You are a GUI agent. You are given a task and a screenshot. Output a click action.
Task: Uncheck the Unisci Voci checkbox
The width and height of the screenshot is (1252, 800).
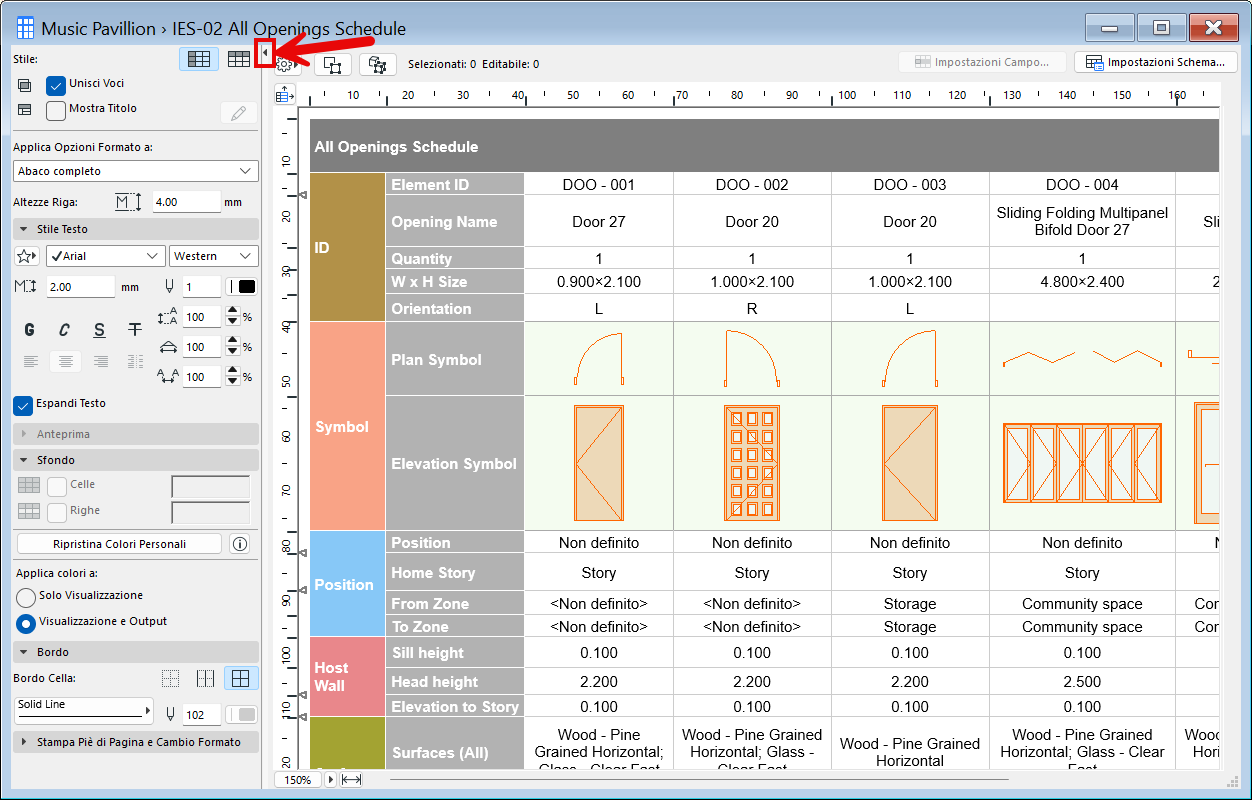click(56, 85)
